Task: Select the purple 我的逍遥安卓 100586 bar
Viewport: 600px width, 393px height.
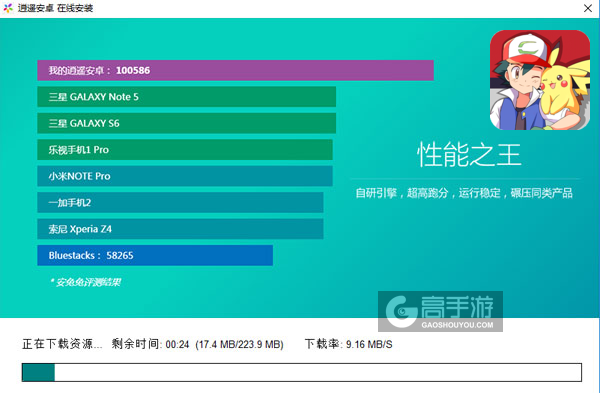Action: [x=235, y=70]
